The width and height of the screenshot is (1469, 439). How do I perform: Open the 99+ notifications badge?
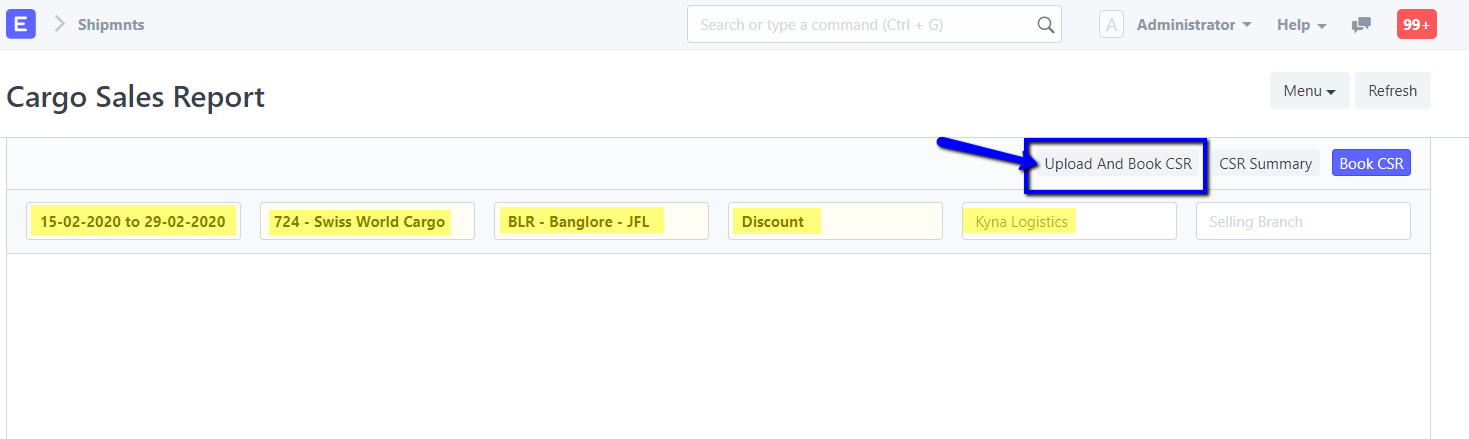click(x=1416, y=25)
